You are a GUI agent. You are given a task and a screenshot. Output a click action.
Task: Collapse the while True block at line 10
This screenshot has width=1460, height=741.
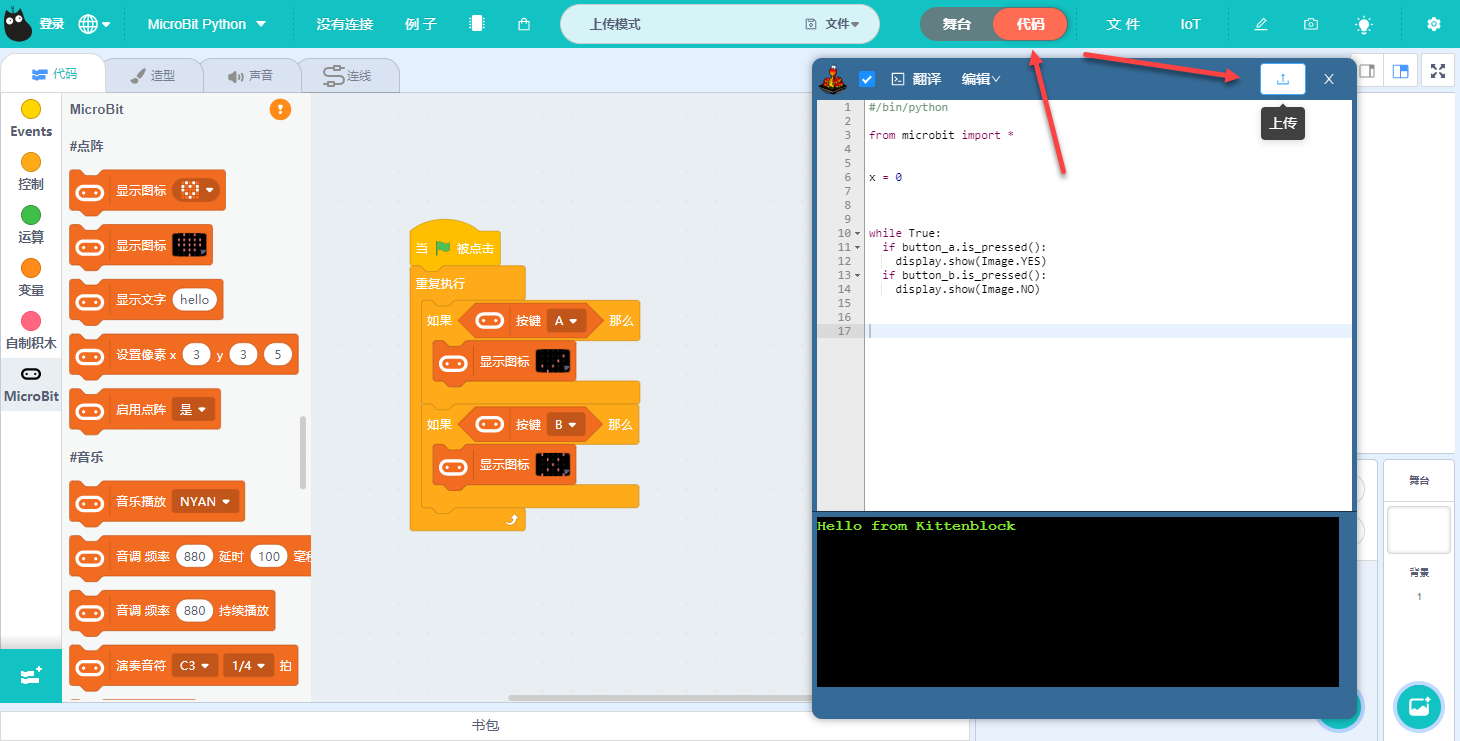point(857,233)
